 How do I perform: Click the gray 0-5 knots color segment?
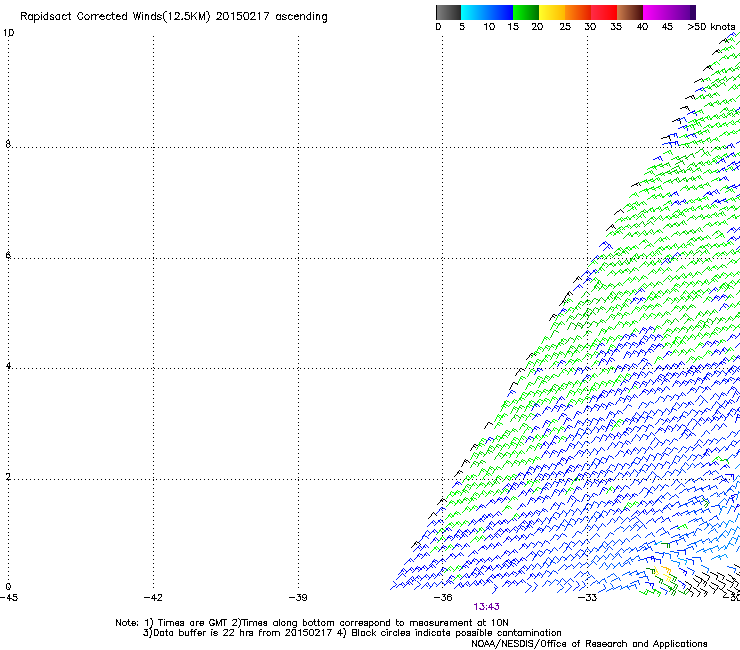click(x=448, y=12)
